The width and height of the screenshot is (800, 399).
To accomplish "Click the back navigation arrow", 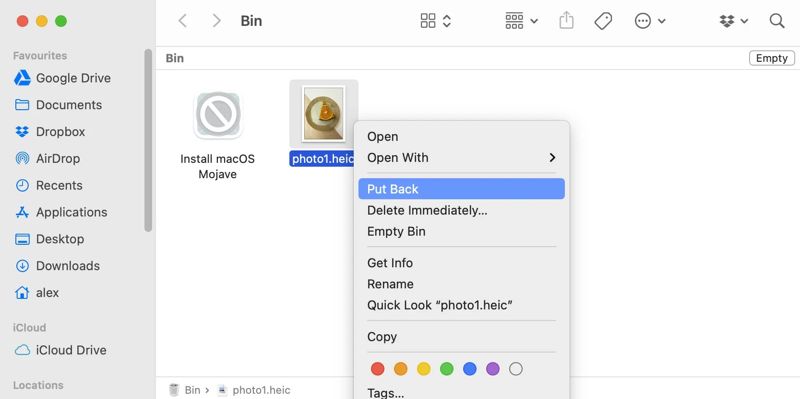I will click(183, 21).
